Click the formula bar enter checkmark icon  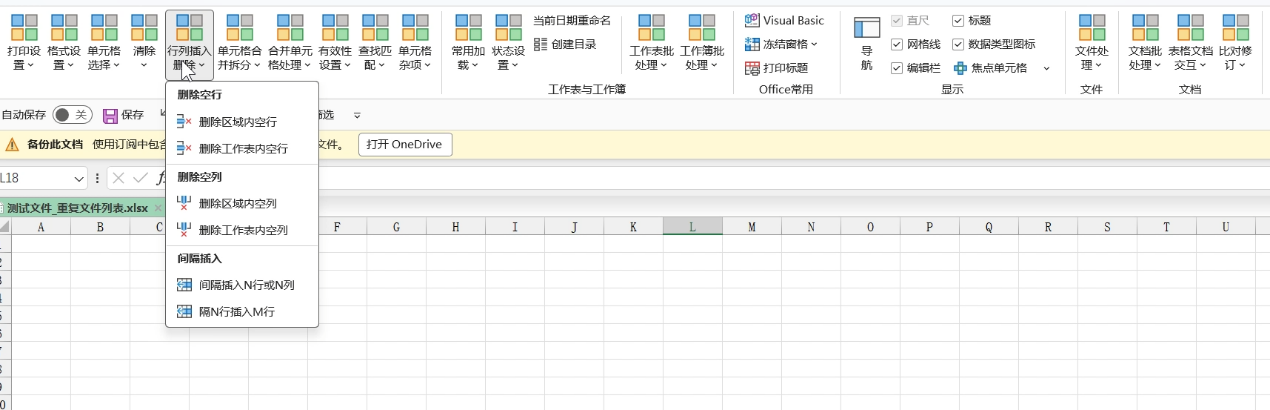[141, 178]
